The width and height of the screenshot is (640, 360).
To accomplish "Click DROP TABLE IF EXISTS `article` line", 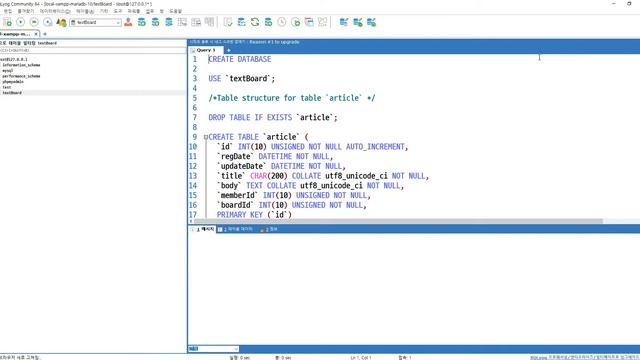I will [273, 118].
